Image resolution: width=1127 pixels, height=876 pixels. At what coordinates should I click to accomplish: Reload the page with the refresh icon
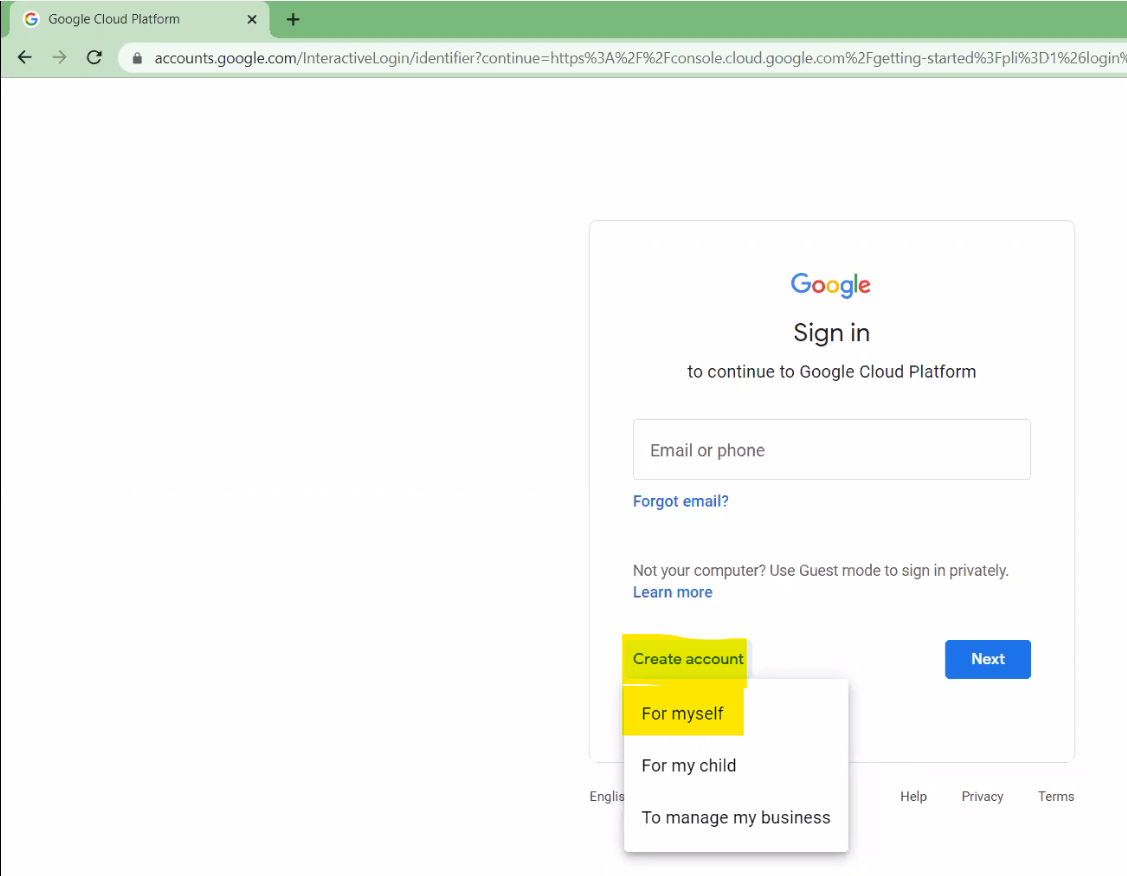[94, 57]
